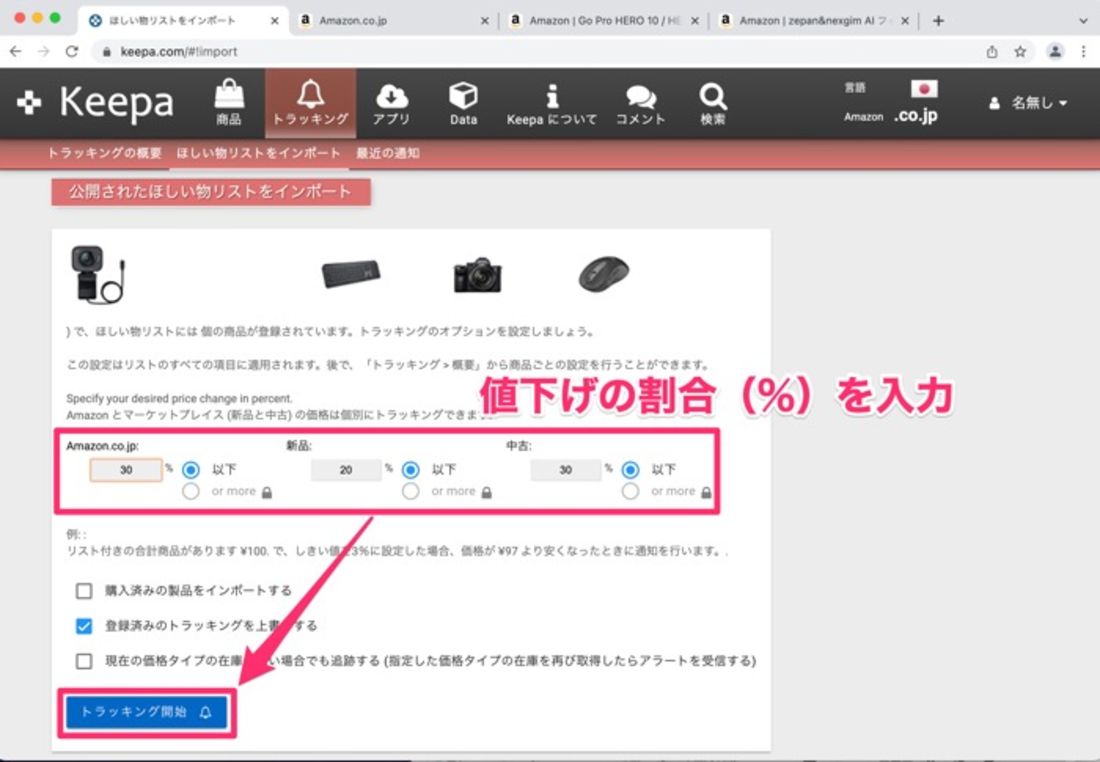The width and height of the screenshot is (1100, 762).
Task: Enable 購入済みの製品をインポートする checkbox
Action: pos(84,591)
